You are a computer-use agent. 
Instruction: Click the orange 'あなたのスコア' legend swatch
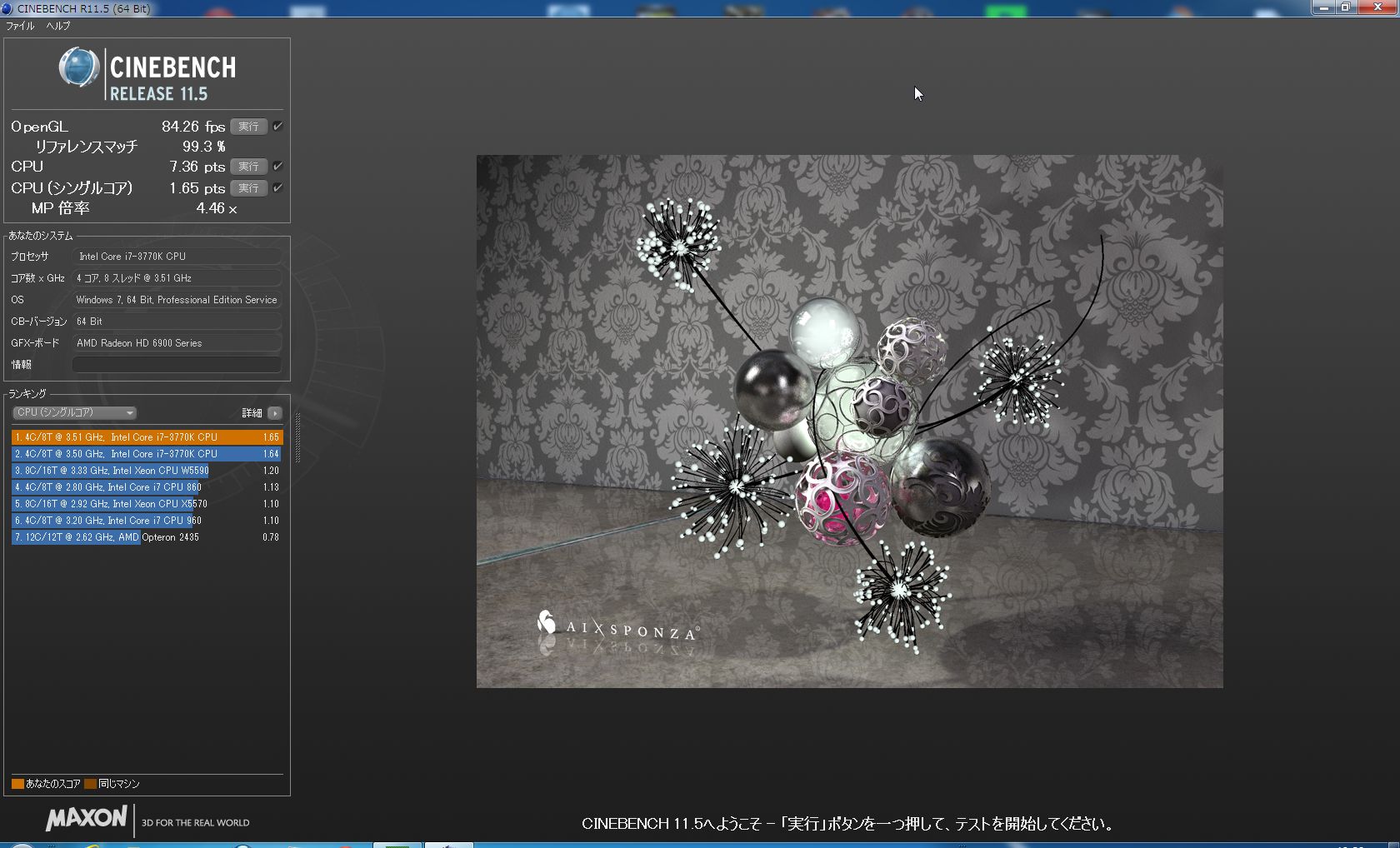click(x=17, y=784)
